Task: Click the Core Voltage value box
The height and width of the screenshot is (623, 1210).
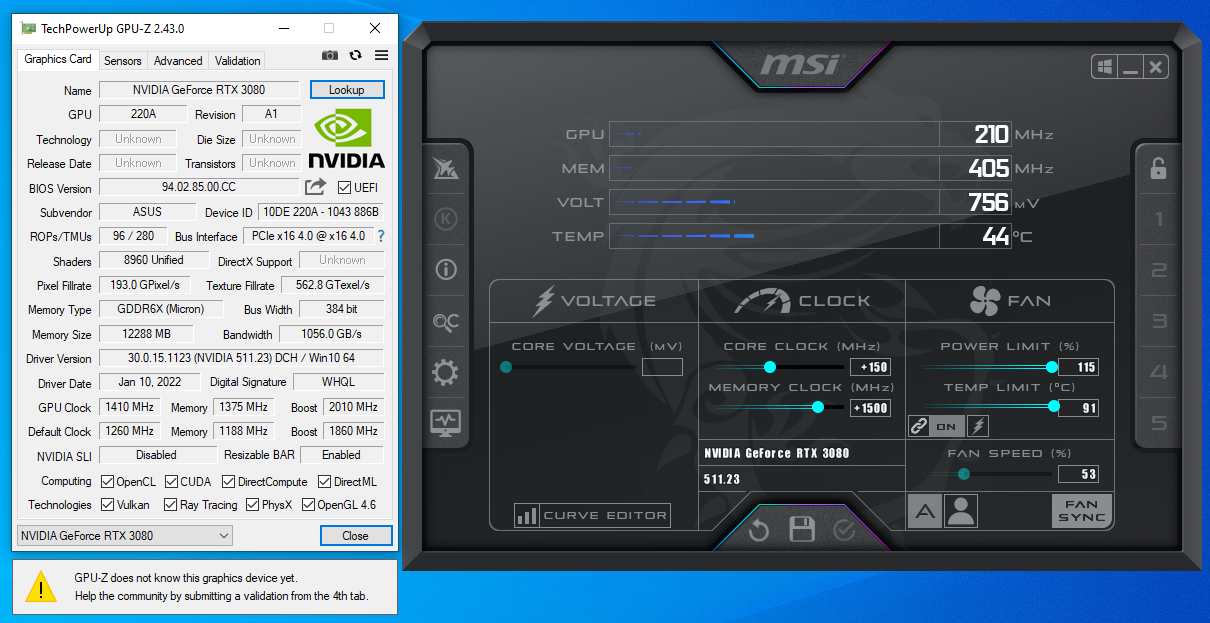Action: 662,367
